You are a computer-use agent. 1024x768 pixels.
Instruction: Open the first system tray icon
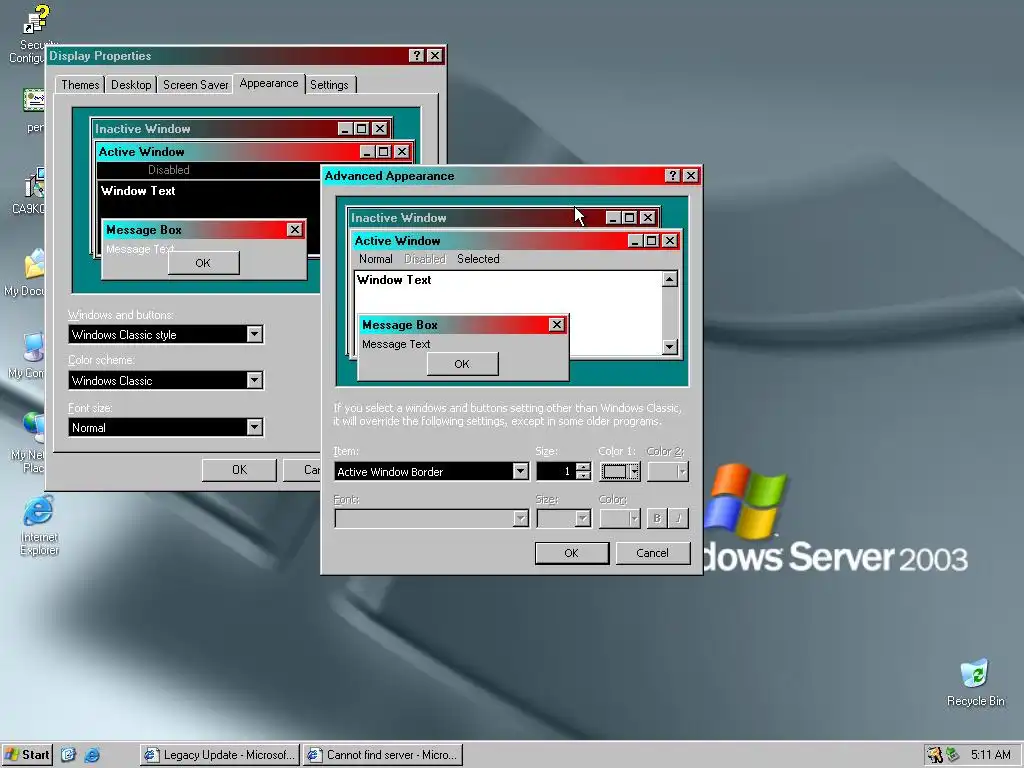(935, 755)
